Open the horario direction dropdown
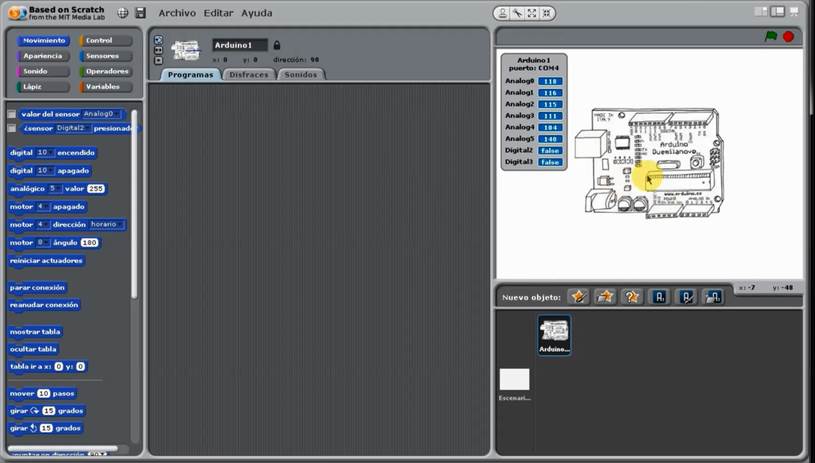Viewport: 815px width, 463px height. pos(107,224)
